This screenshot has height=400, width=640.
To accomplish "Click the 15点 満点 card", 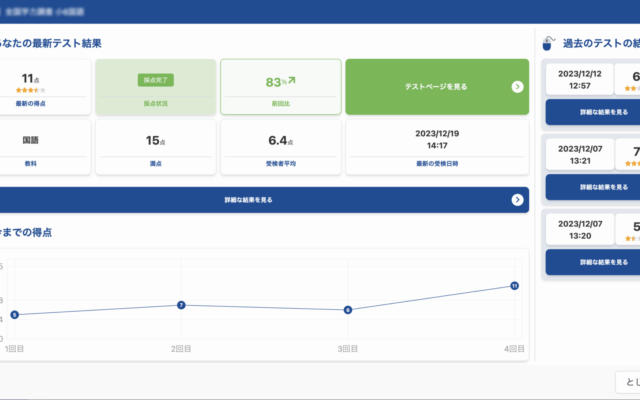I will 155,148.
